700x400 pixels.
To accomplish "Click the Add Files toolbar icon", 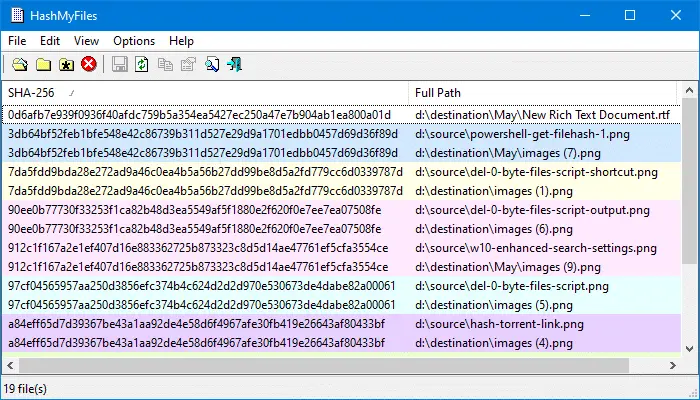I will click(x=20, y=64).
